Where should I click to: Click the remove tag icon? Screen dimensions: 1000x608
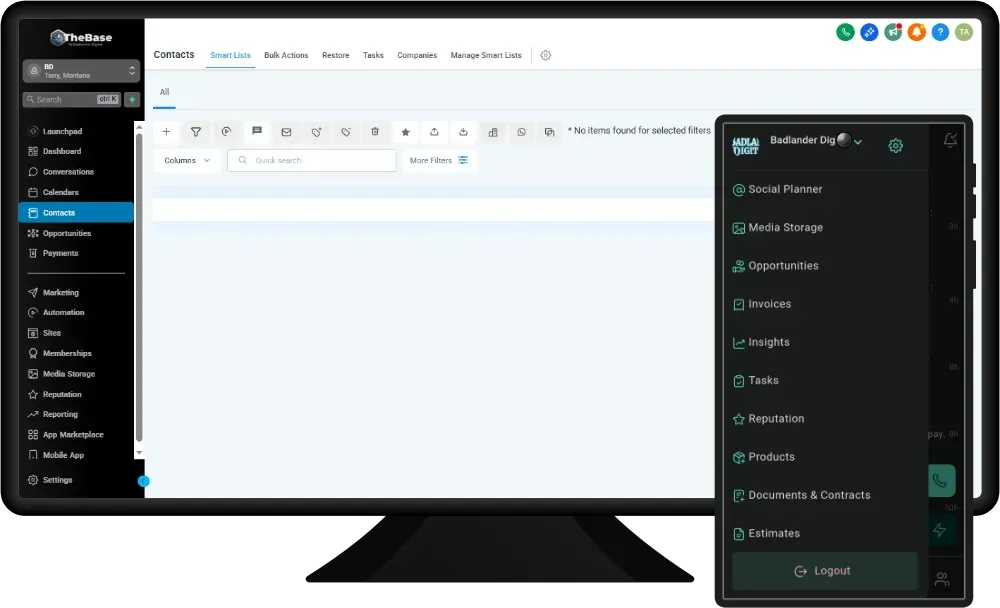click(x=346, y=132)
